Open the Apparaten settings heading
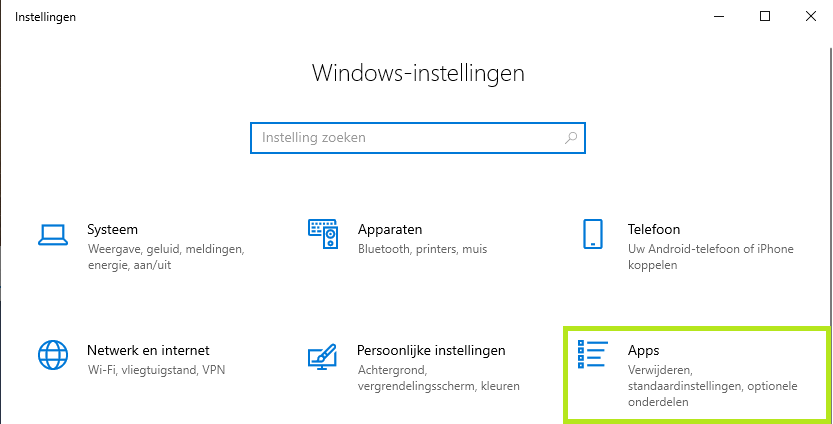833x424 pixels. tap(390, 230)
